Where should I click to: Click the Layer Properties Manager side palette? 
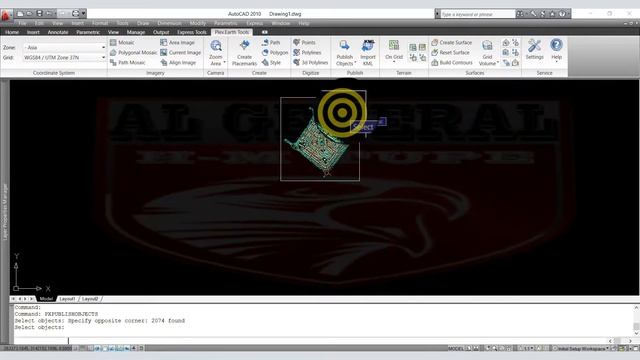click(x=5, y=211)
